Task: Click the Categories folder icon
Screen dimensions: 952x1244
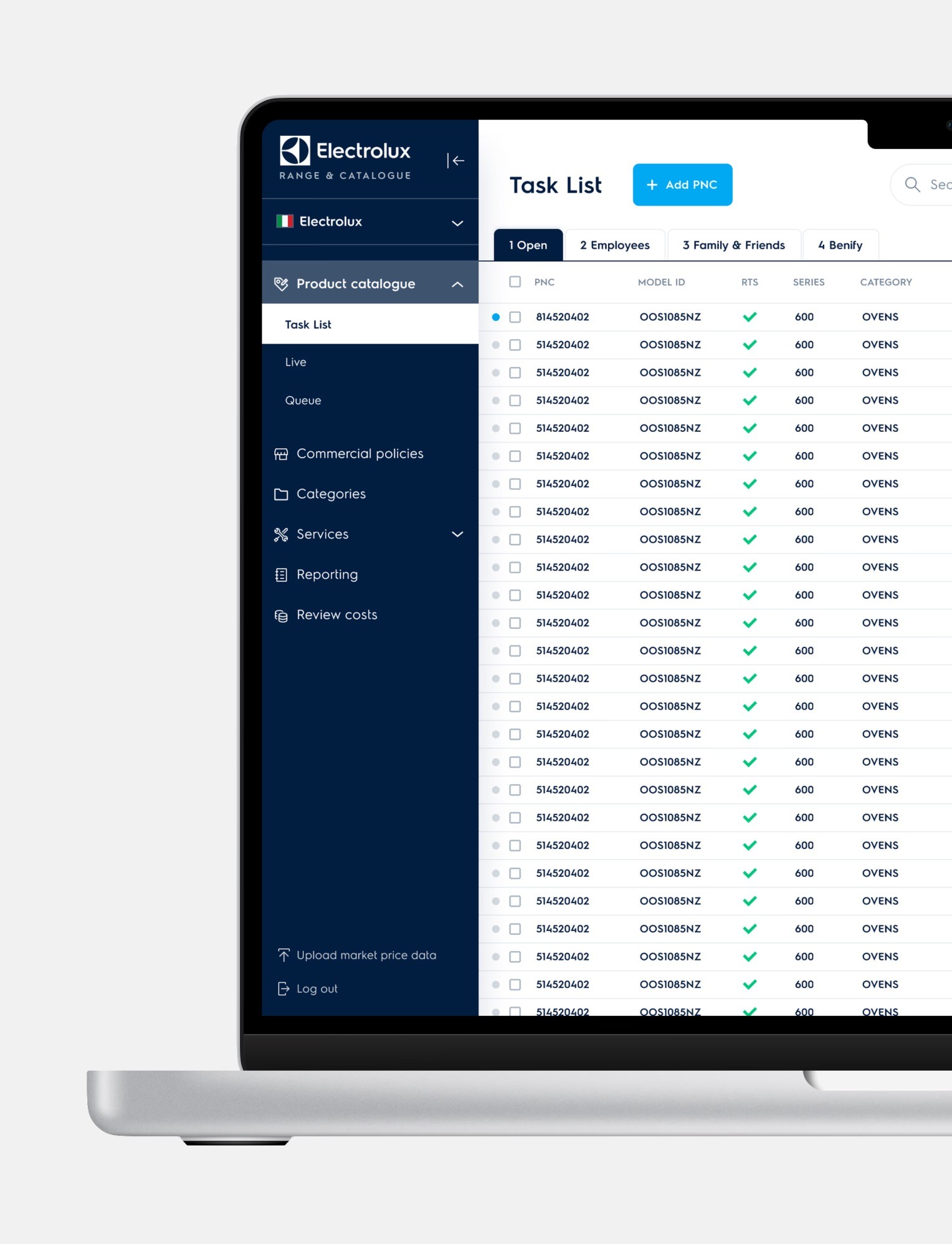Action: click(x=281, y=494)
